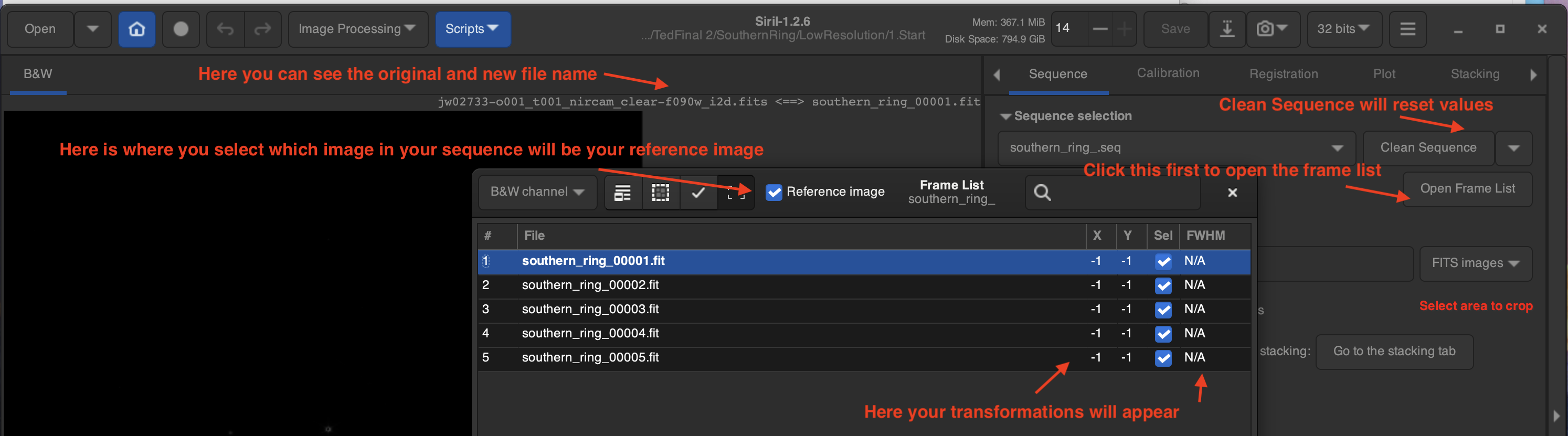This screenshot has width=1568, height=436.
Task: Click the undo arrow icon
Action: pos(225,29)
